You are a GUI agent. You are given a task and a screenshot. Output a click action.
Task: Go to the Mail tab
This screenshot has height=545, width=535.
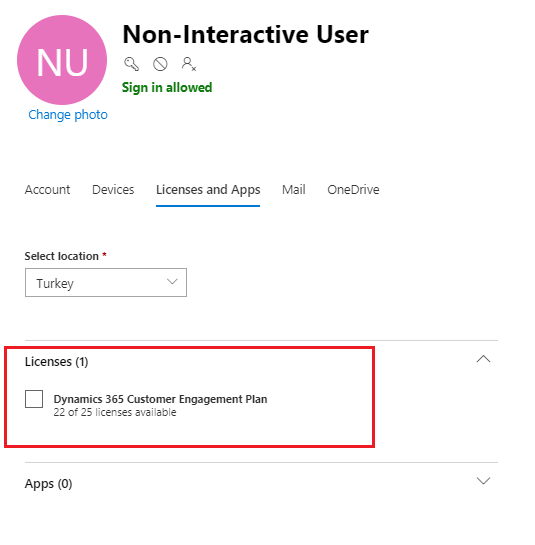[294, 190]
